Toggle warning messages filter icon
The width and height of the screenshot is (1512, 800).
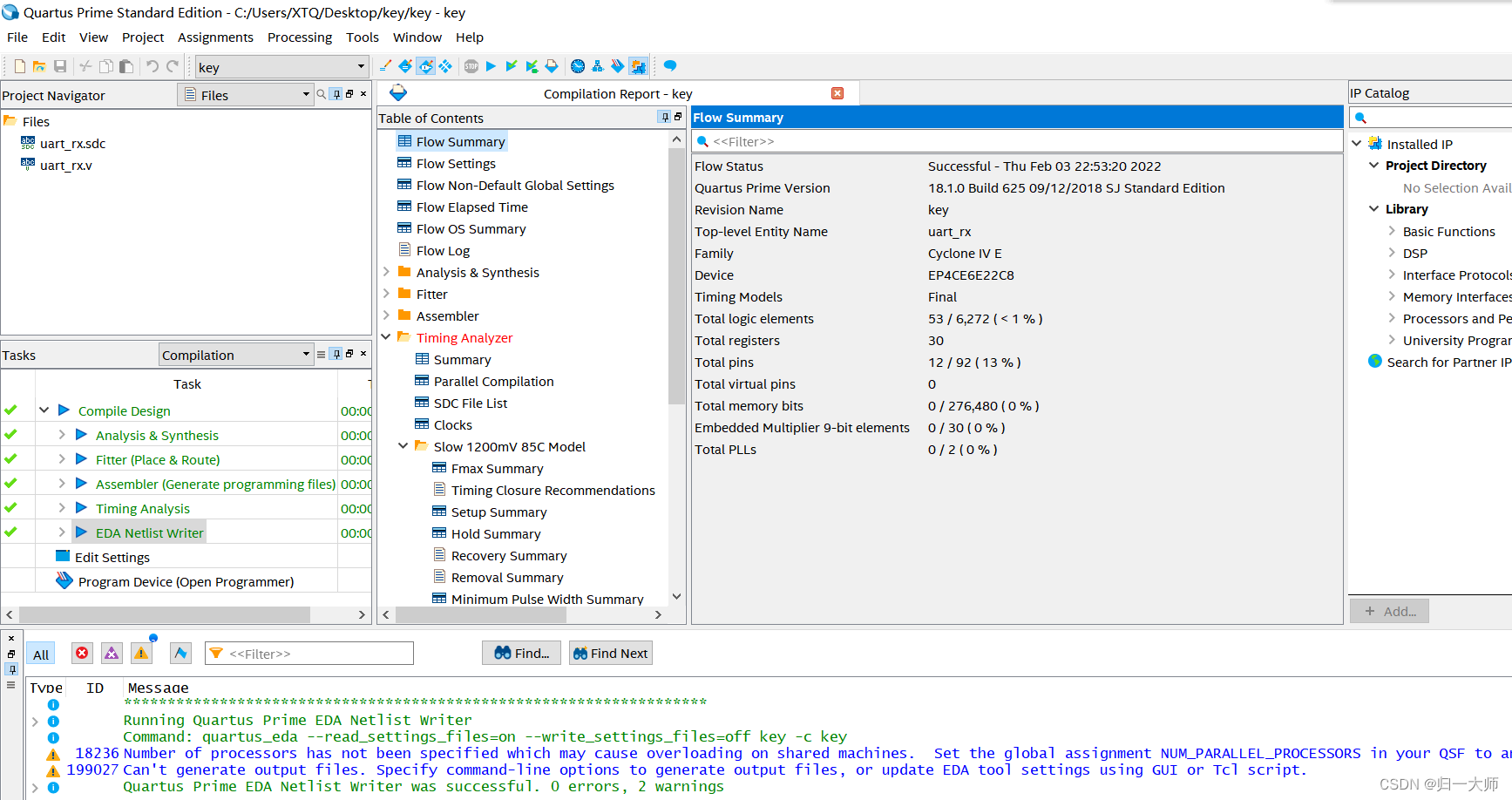tap(141, 653)
